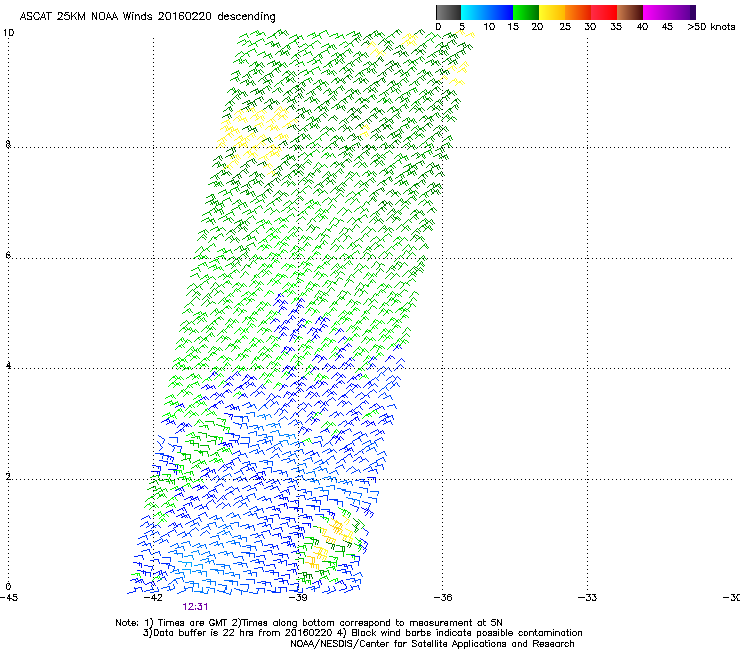Click the orange 25-30 knots color swatch
The width and height of the screenshot is (740, 650).
[x=578, y=12]
